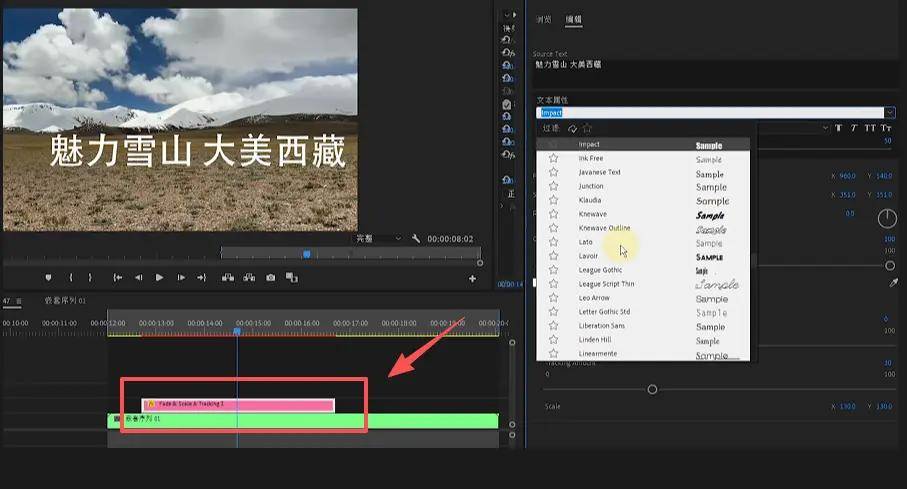Viewport: 907px width, 489px height.
Task: Choose League Gothic font
Action: 643,270
